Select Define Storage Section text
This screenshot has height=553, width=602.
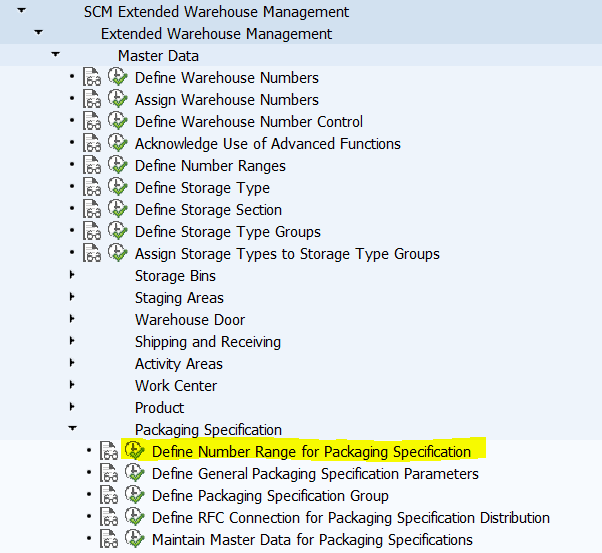coord(208,210)
